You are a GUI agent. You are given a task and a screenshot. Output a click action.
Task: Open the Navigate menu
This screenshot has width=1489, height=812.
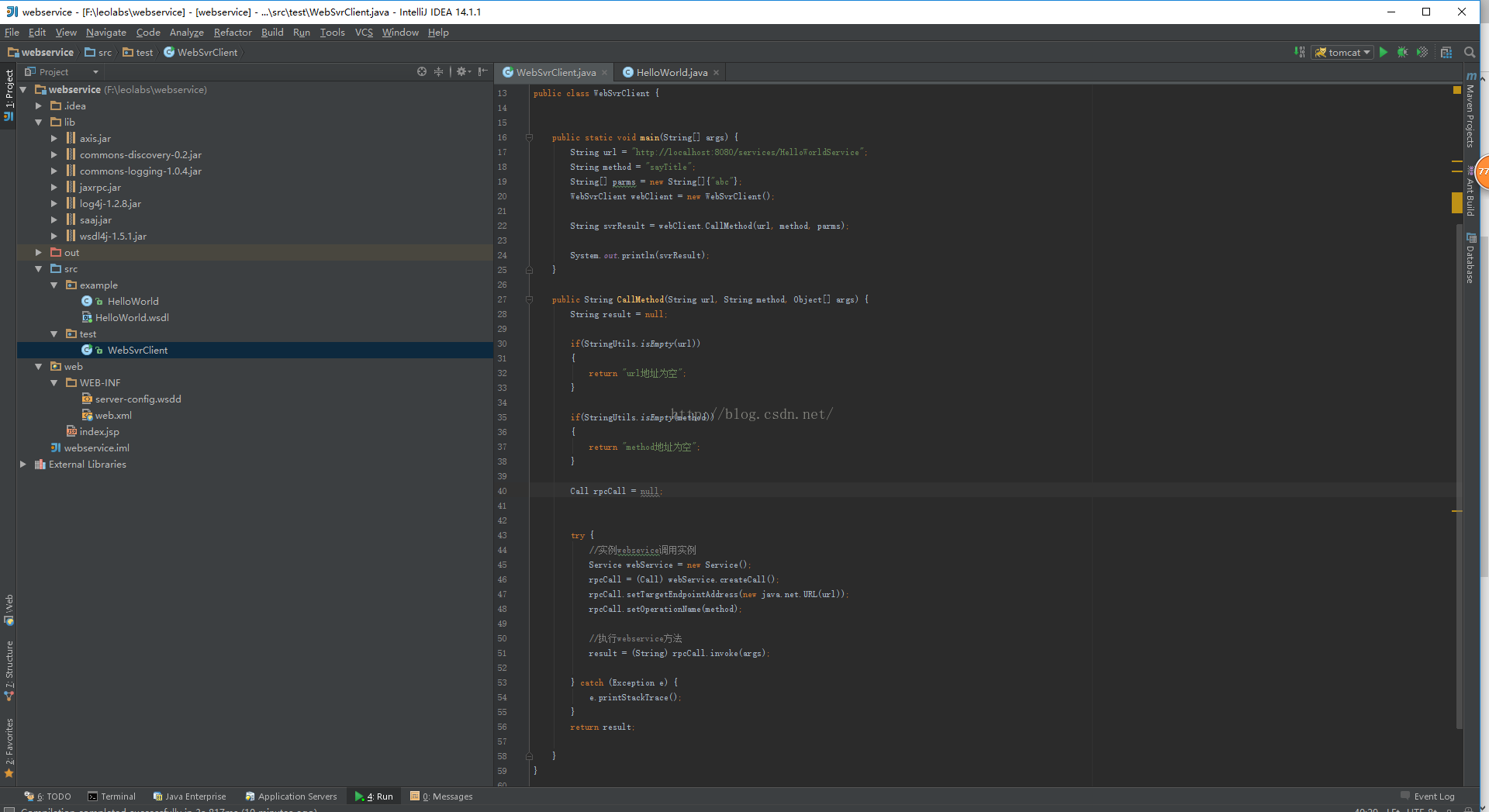tap(106, 33)
